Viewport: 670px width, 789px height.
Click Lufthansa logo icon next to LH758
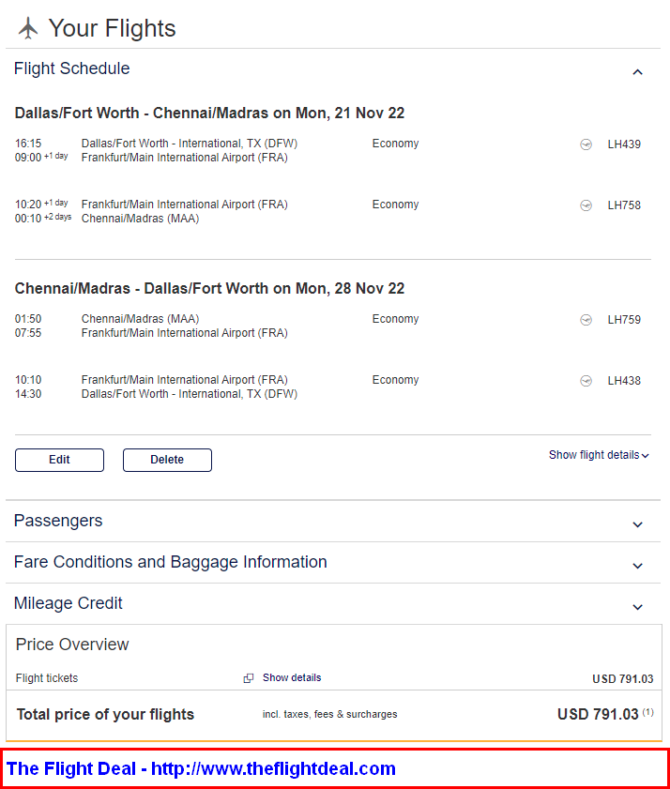click(586, 205)
